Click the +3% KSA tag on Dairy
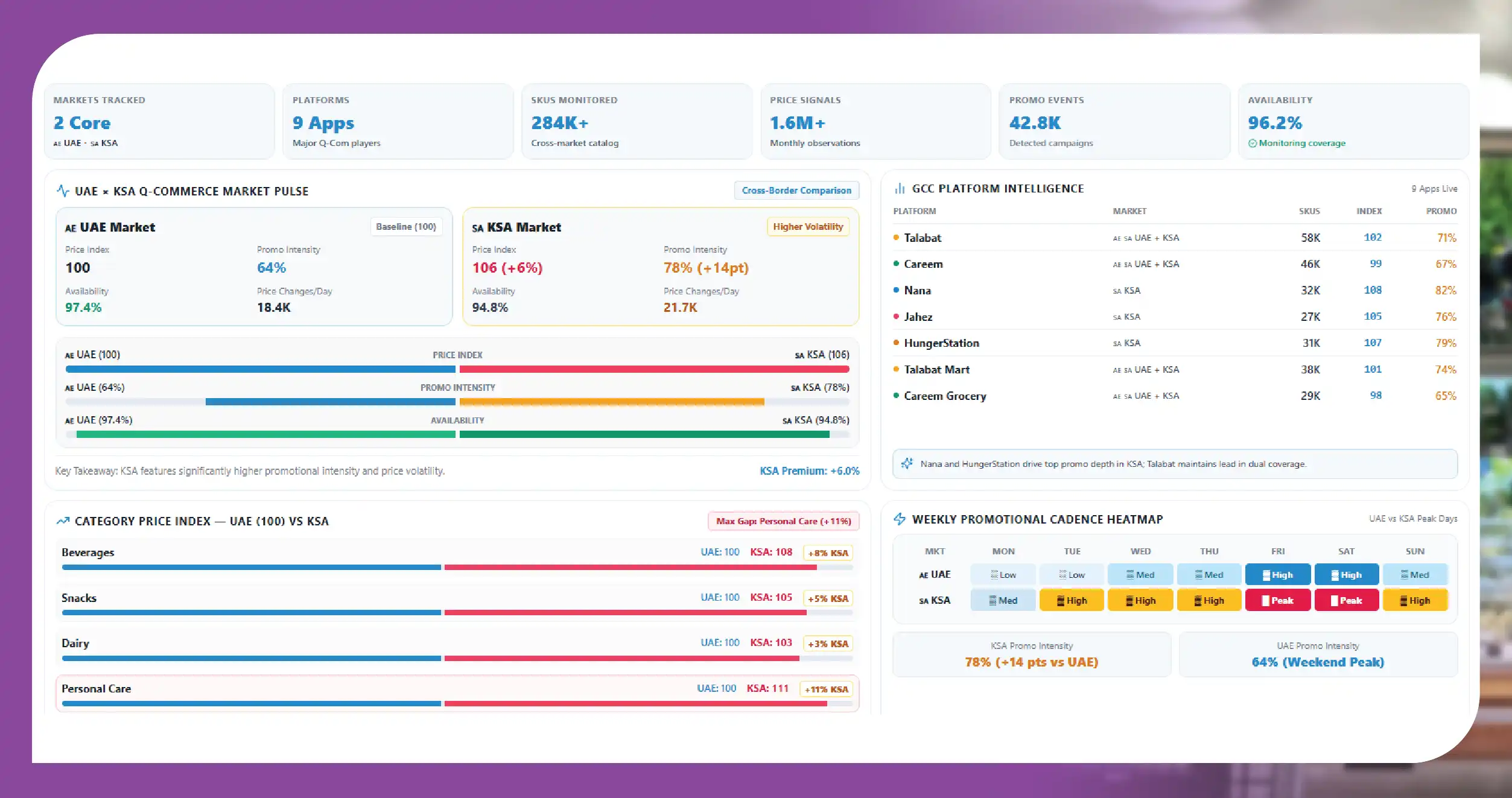The height and width of the screenshot is (798, 1512). click(828, 644)
